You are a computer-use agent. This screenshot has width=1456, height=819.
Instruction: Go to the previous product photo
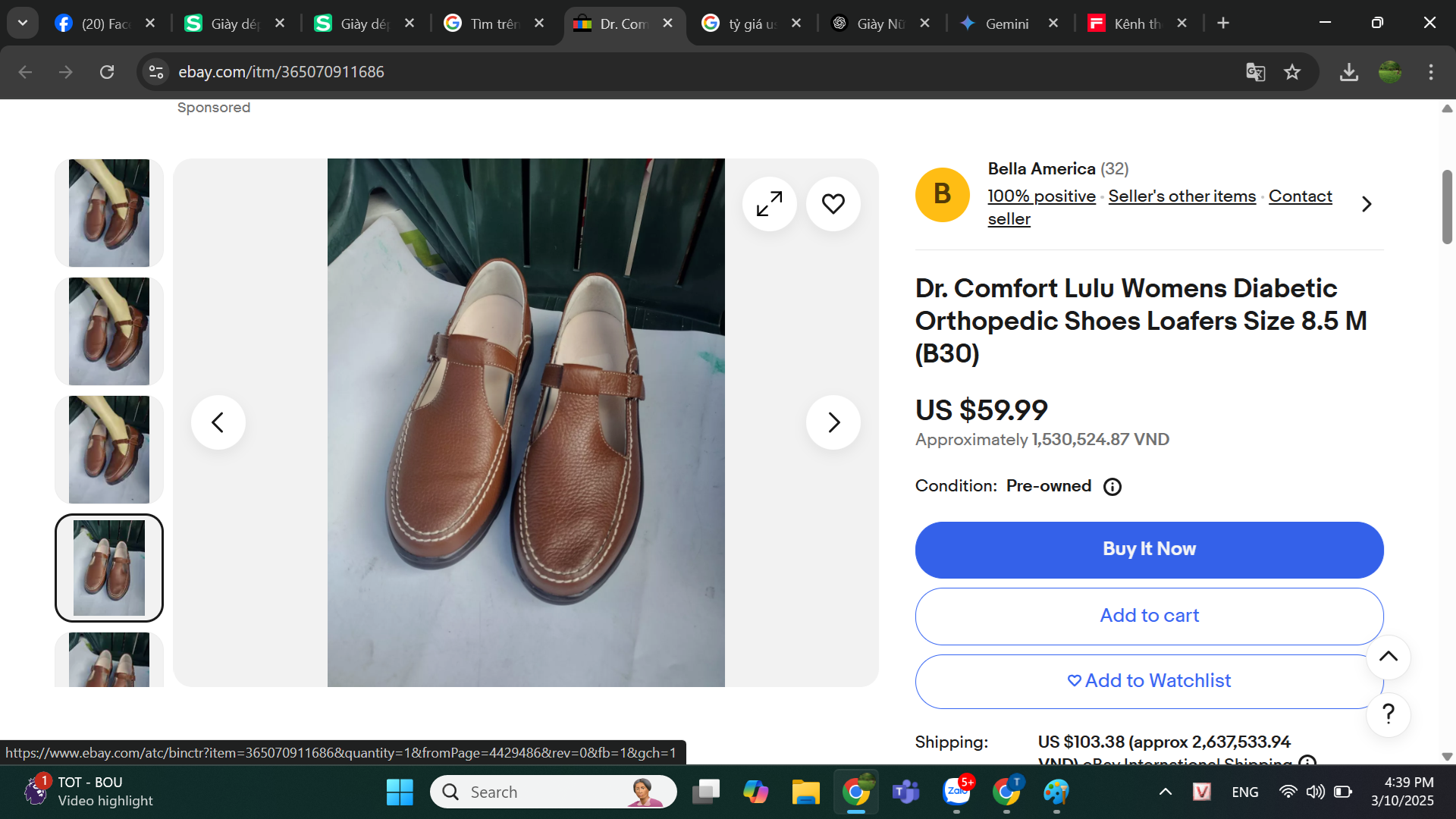[218, 422]
